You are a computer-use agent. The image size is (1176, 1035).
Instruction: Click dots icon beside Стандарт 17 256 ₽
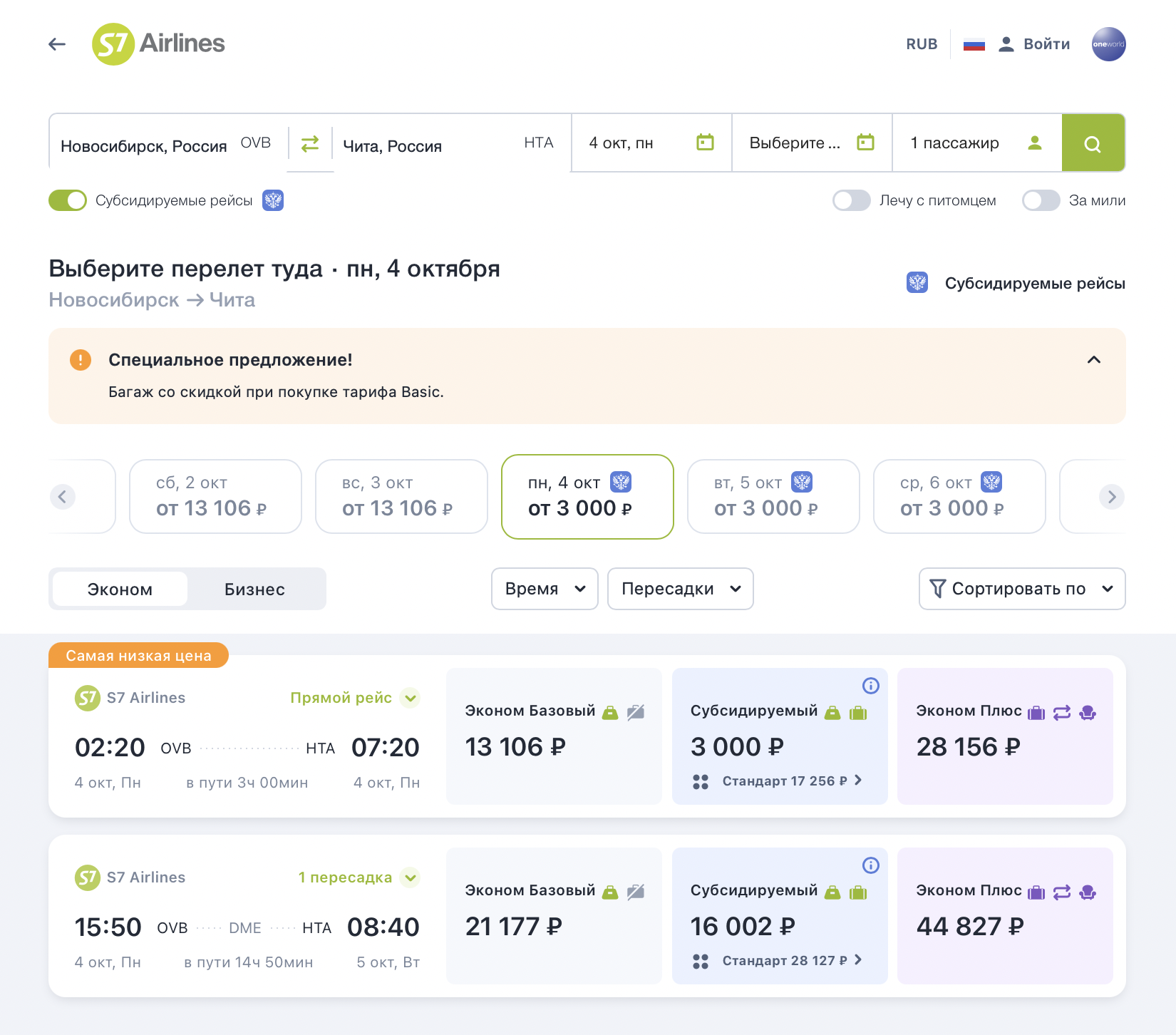click(701, 782)
